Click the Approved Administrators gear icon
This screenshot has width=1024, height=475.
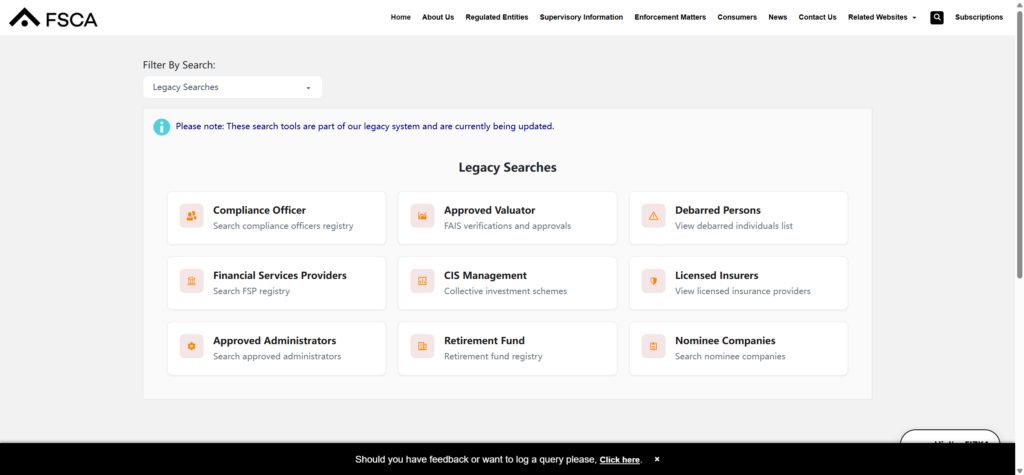point(191,346)
